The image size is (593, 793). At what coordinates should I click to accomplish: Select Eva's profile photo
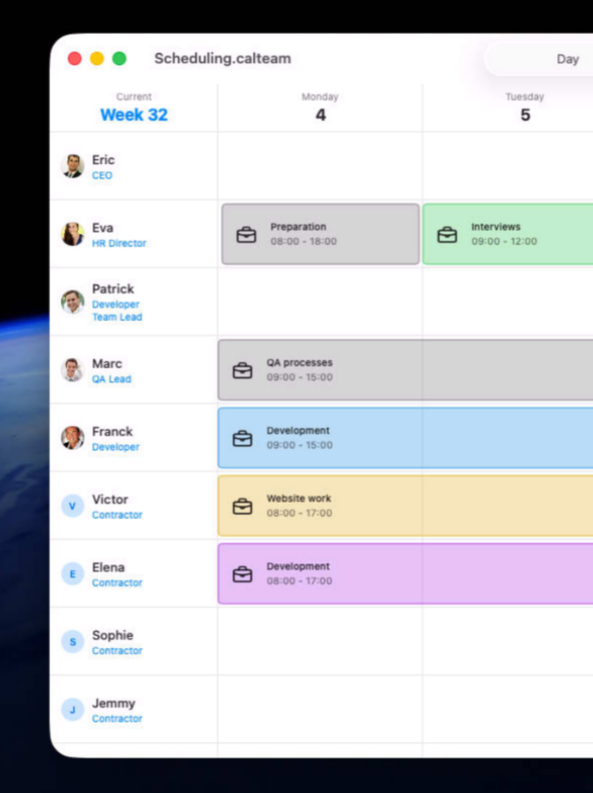click(x=72, y=234)
